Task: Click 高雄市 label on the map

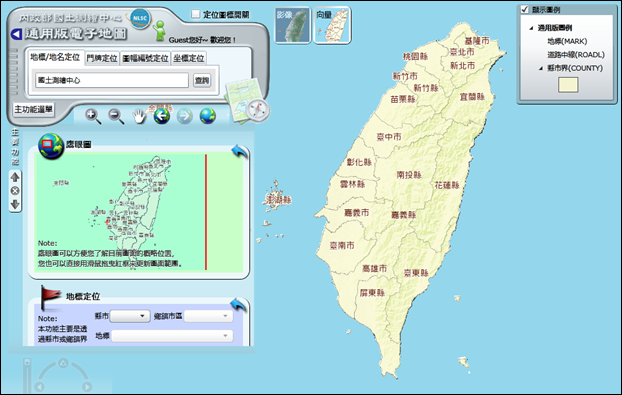Action: point(374,268)
